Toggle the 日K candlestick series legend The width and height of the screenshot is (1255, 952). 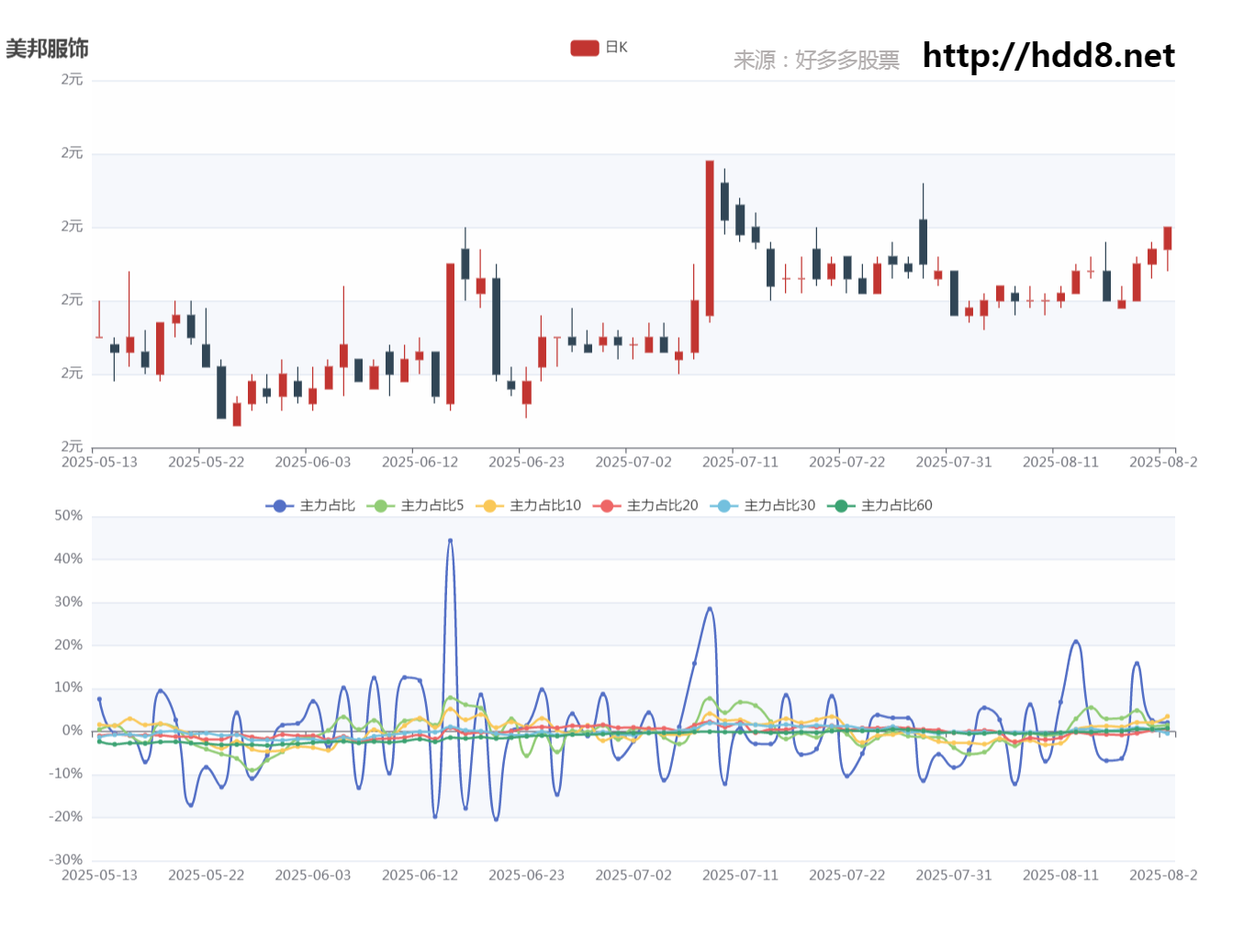(599, 48)
